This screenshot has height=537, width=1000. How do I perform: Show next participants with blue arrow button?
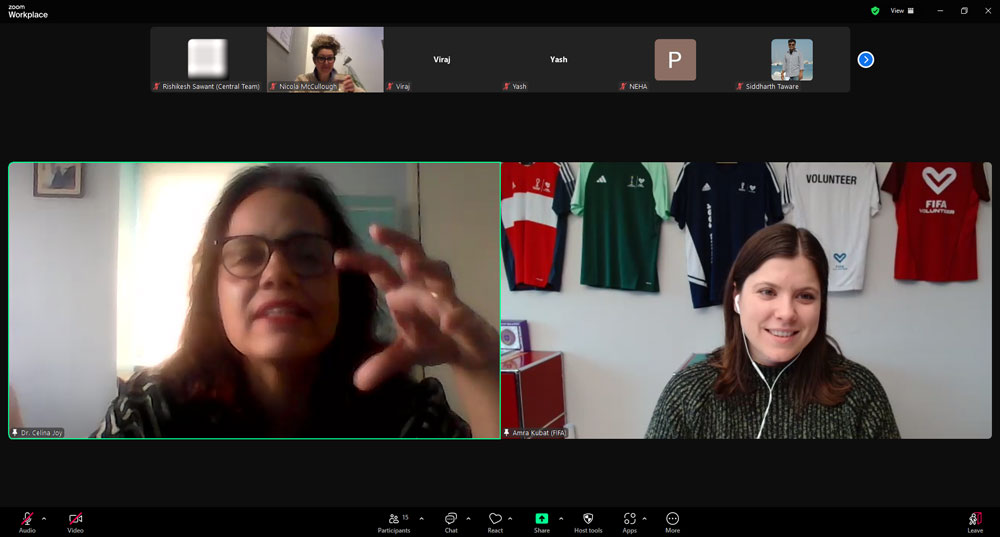coord(866,60)
